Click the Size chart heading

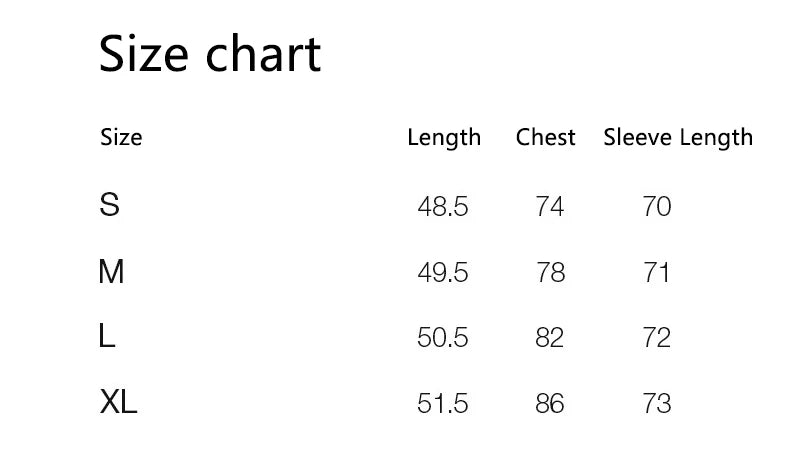click(210, 54)
